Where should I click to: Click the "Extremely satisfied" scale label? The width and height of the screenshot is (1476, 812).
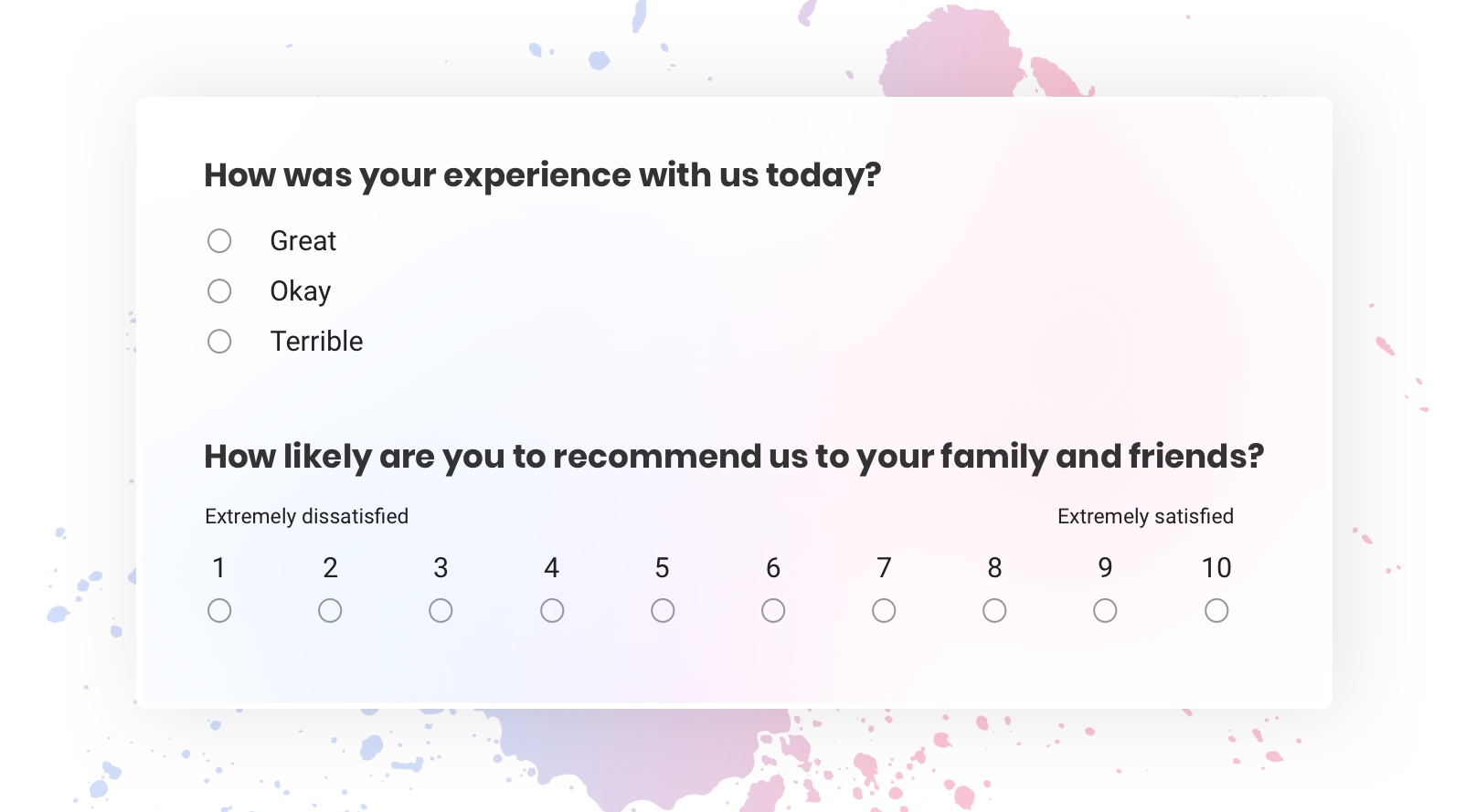1144,515
